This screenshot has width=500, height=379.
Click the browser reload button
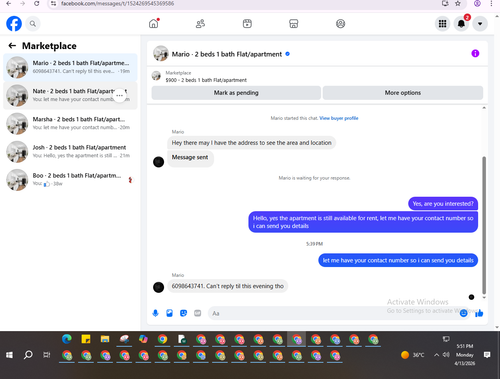[x=37, y=4]
